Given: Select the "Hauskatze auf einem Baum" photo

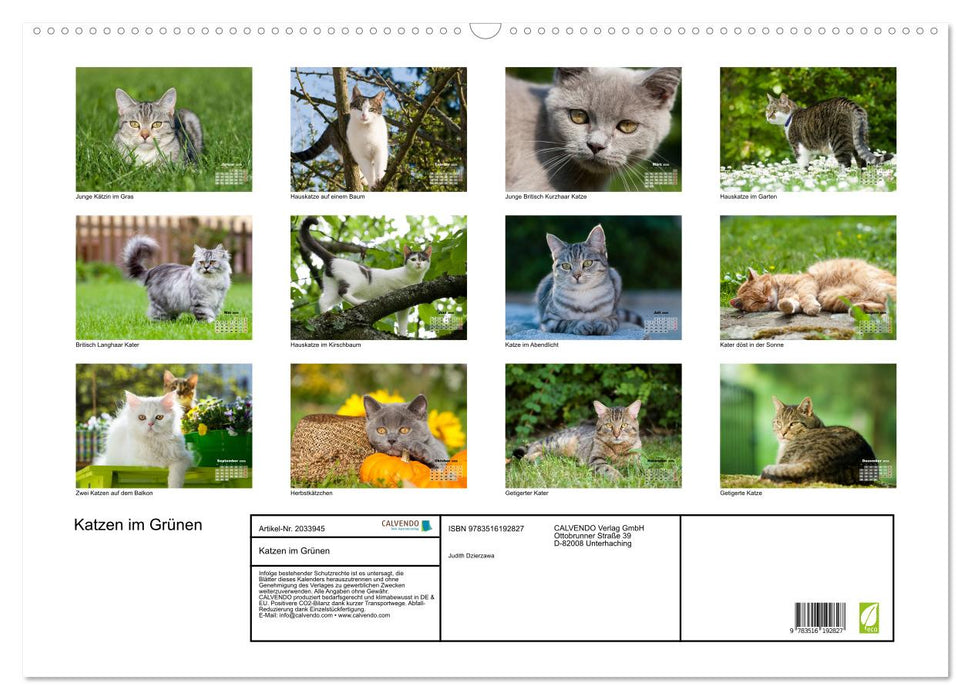Looking at the screenshot, I should [377, 128].
